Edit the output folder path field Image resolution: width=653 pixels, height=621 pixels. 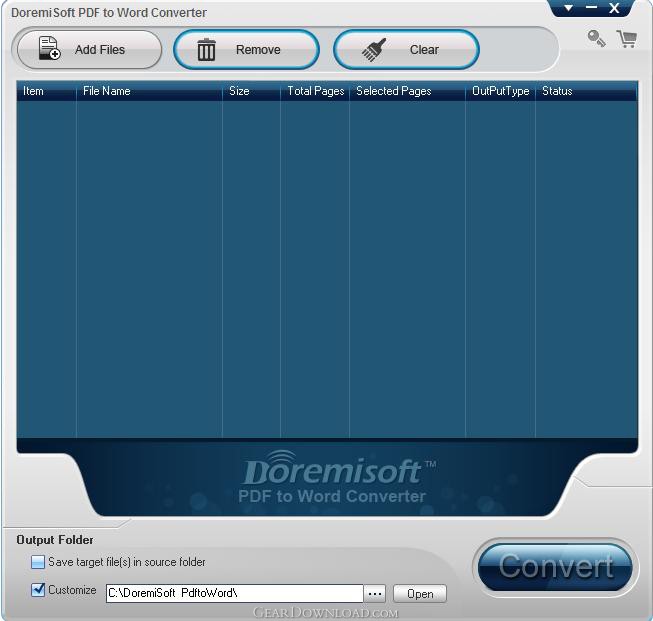pos(234,593)
